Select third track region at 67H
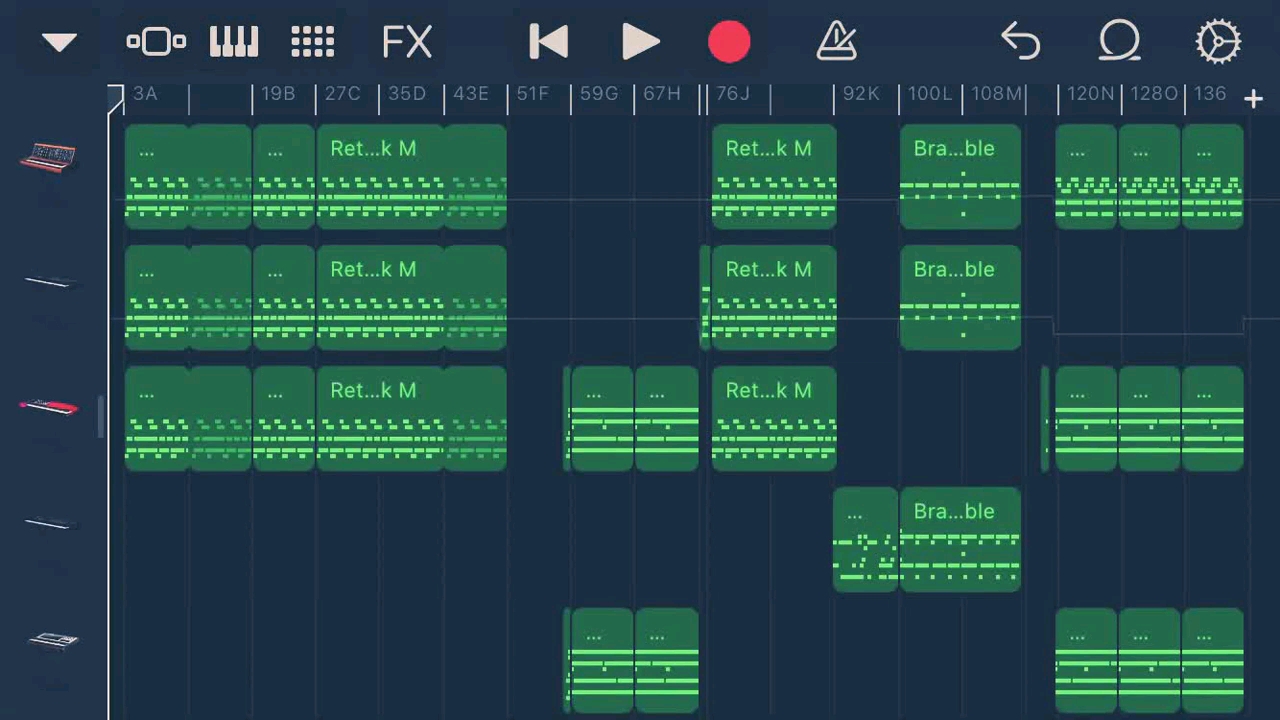The height and width of the screenshot is (720, 1280). [x=667, y=419]
